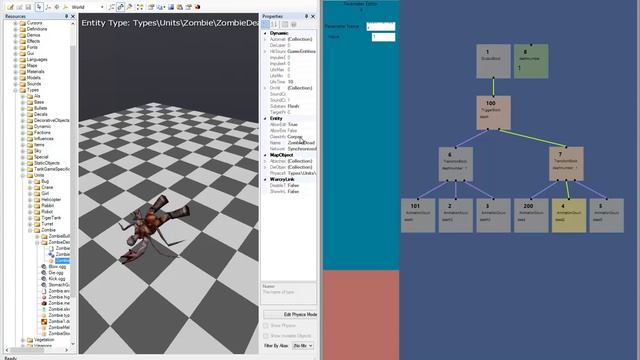Collapse the Dynamic property category
Viewport: 640px width, 360px height.
[x=265, y=33]
